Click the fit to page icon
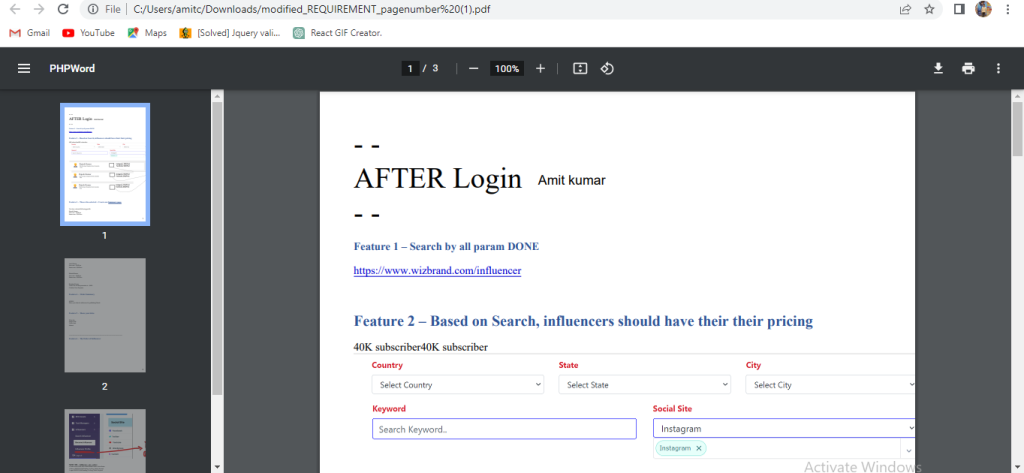1024x473 pixels. 580,69
